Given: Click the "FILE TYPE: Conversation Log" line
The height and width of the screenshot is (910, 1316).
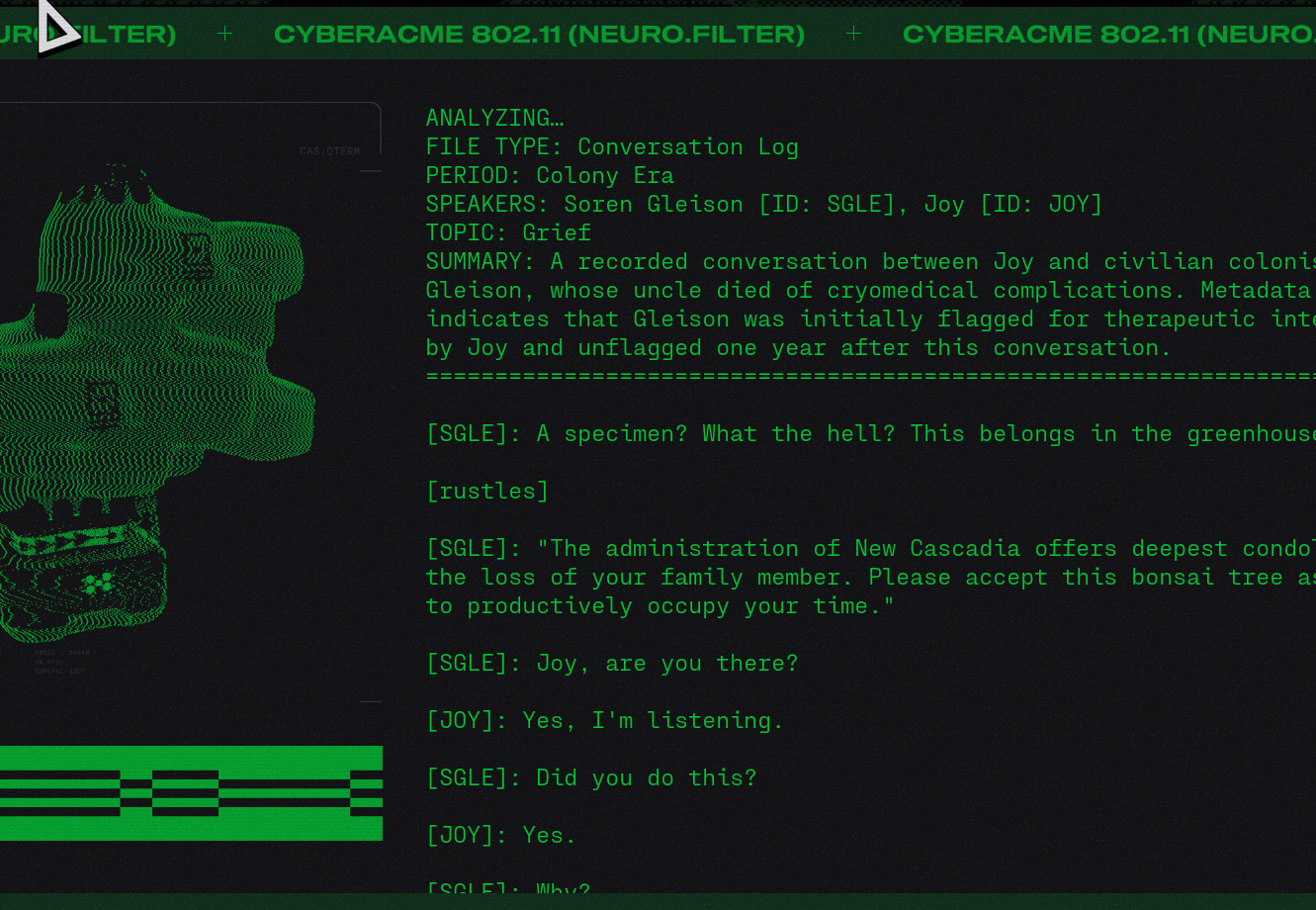Looking at the screenshot, I should click(612, 146).
